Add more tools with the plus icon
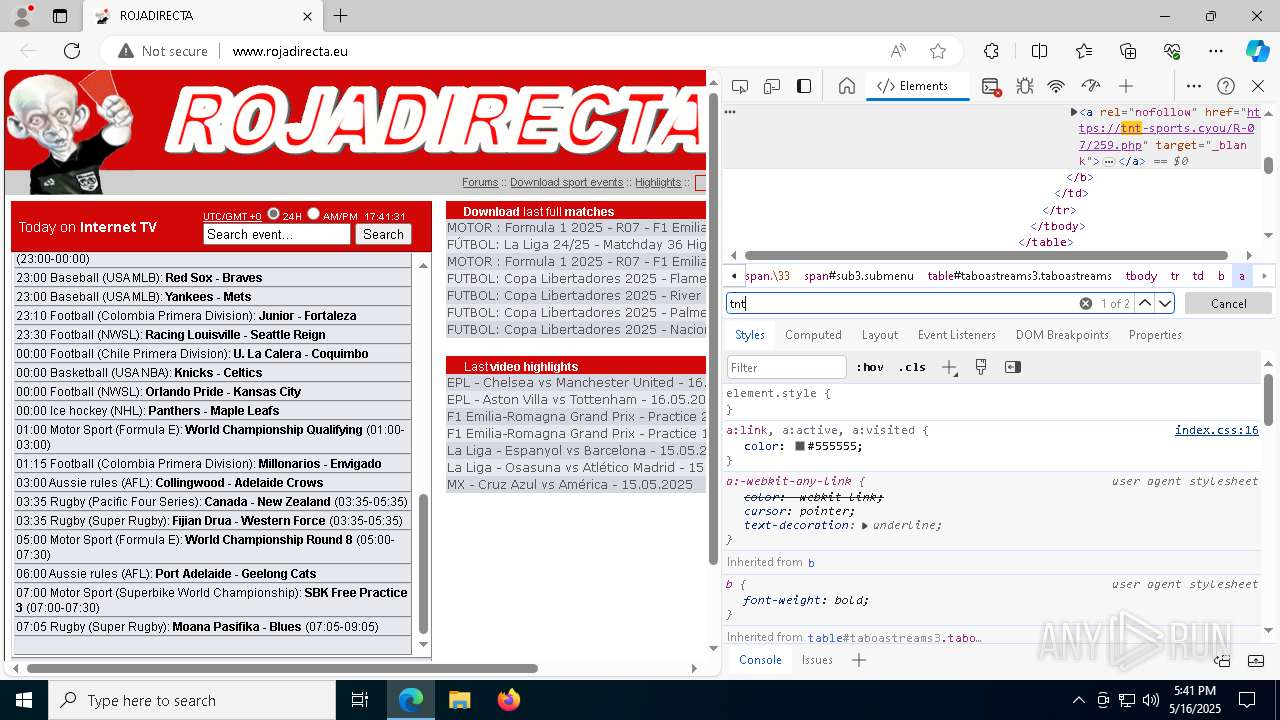This screenshot has width=1280, height=720. point(1126,86)
